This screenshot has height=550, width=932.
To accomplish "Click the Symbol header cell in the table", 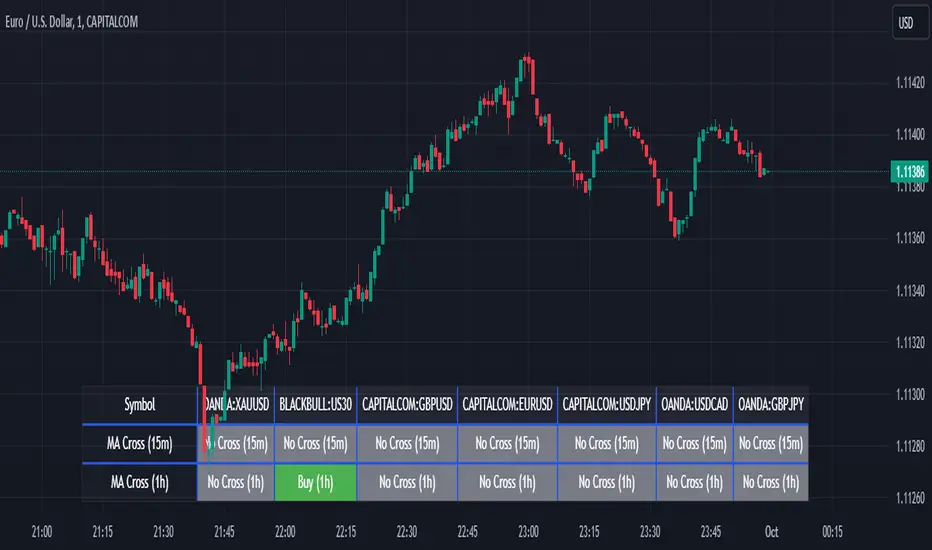I will [x=140, y=405].
